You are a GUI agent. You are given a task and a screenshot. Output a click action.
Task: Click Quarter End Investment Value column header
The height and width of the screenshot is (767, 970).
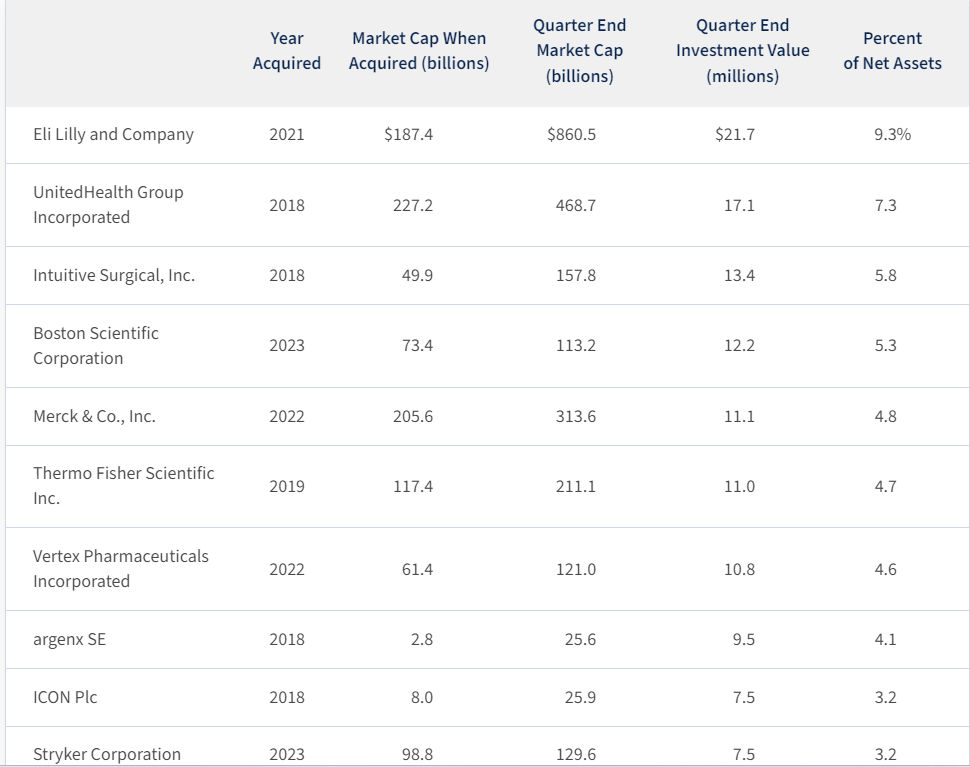tap(742, 50)
